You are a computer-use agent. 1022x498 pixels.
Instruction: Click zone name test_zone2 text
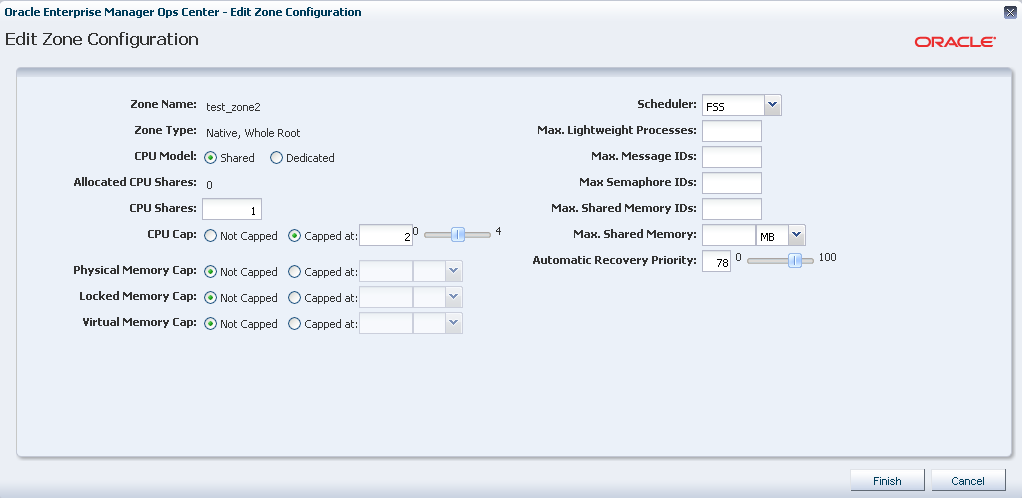(233, 107)
